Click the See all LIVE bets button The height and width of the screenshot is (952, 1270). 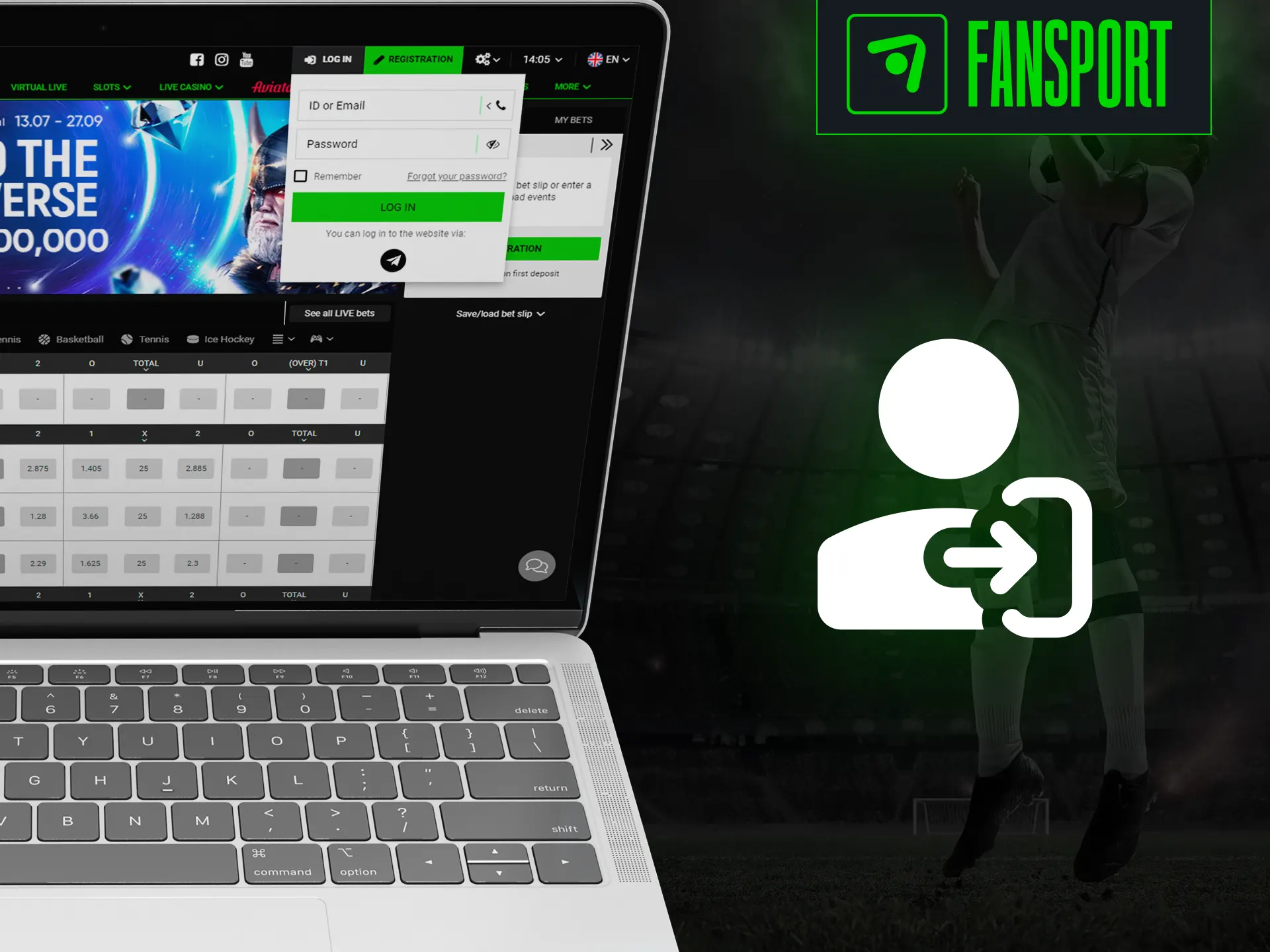tap(339, 313)
